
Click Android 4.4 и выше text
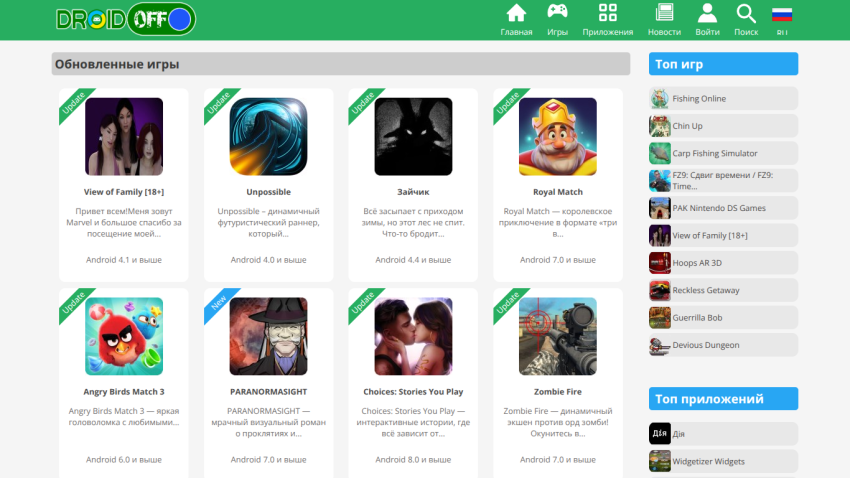413,260
